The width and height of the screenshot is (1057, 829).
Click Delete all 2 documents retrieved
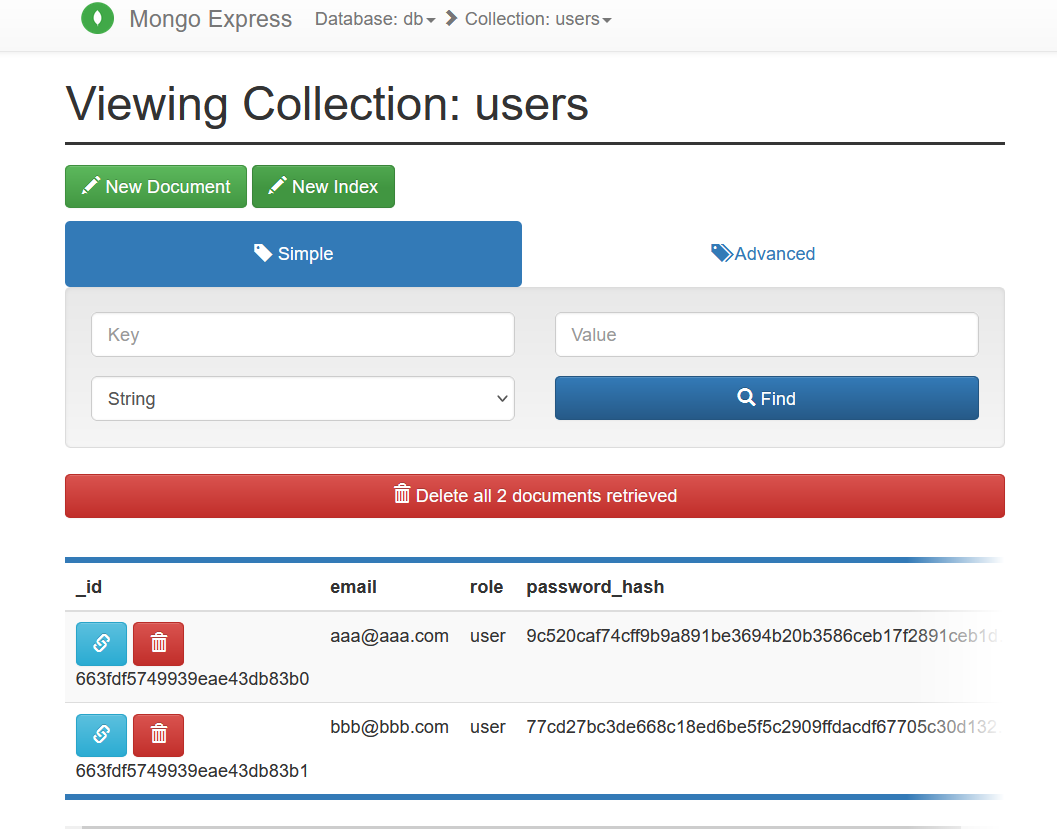coord(535,496)
